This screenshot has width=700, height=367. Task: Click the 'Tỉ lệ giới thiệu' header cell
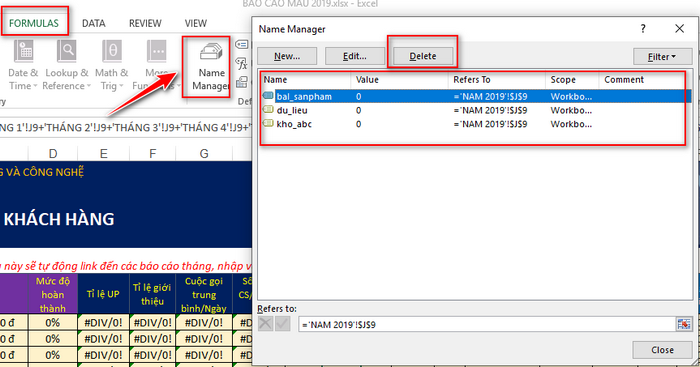(x=152, y=294)
